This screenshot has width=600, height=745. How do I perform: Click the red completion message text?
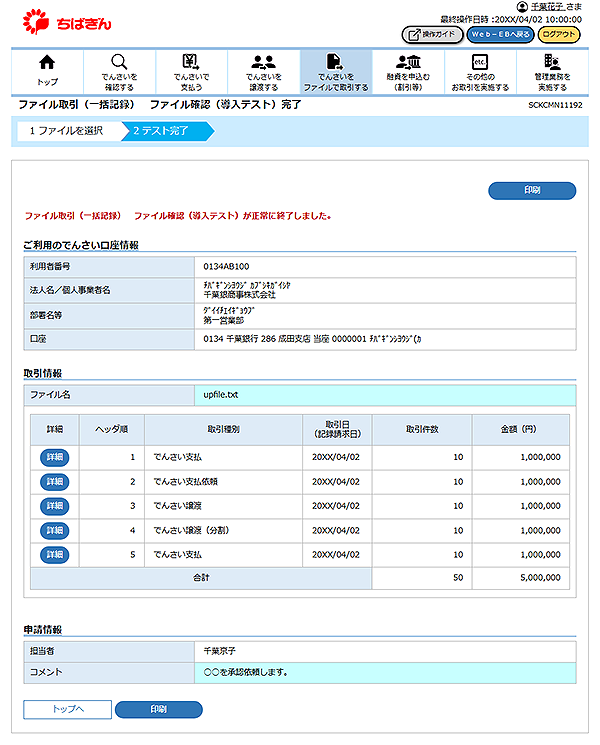coord(178,216)
